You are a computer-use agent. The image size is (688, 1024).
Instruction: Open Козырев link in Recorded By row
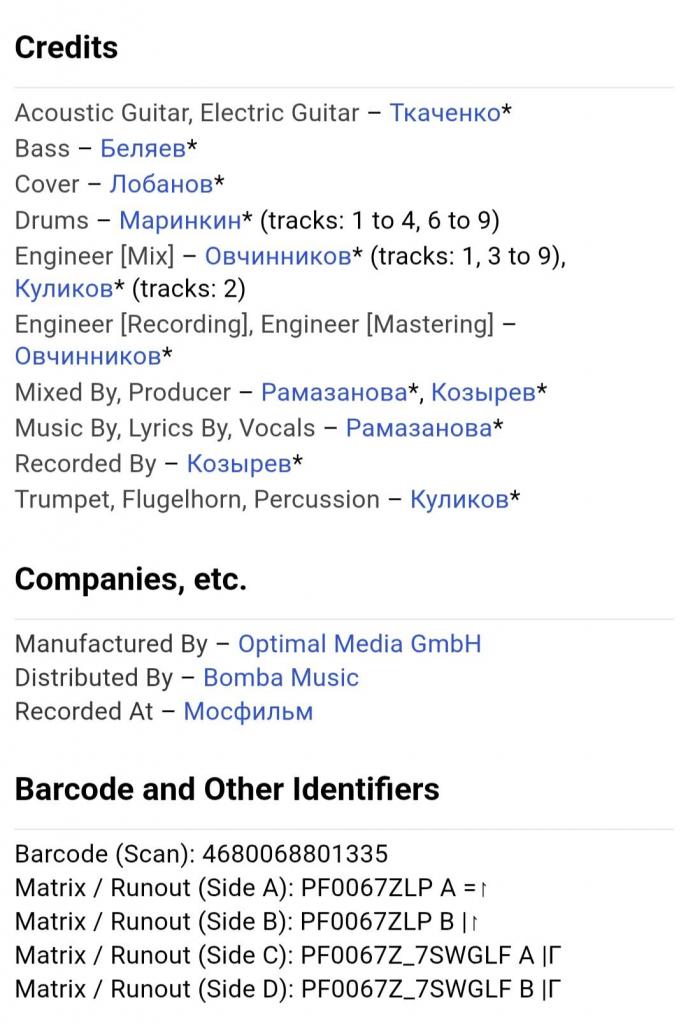[239, 464]
